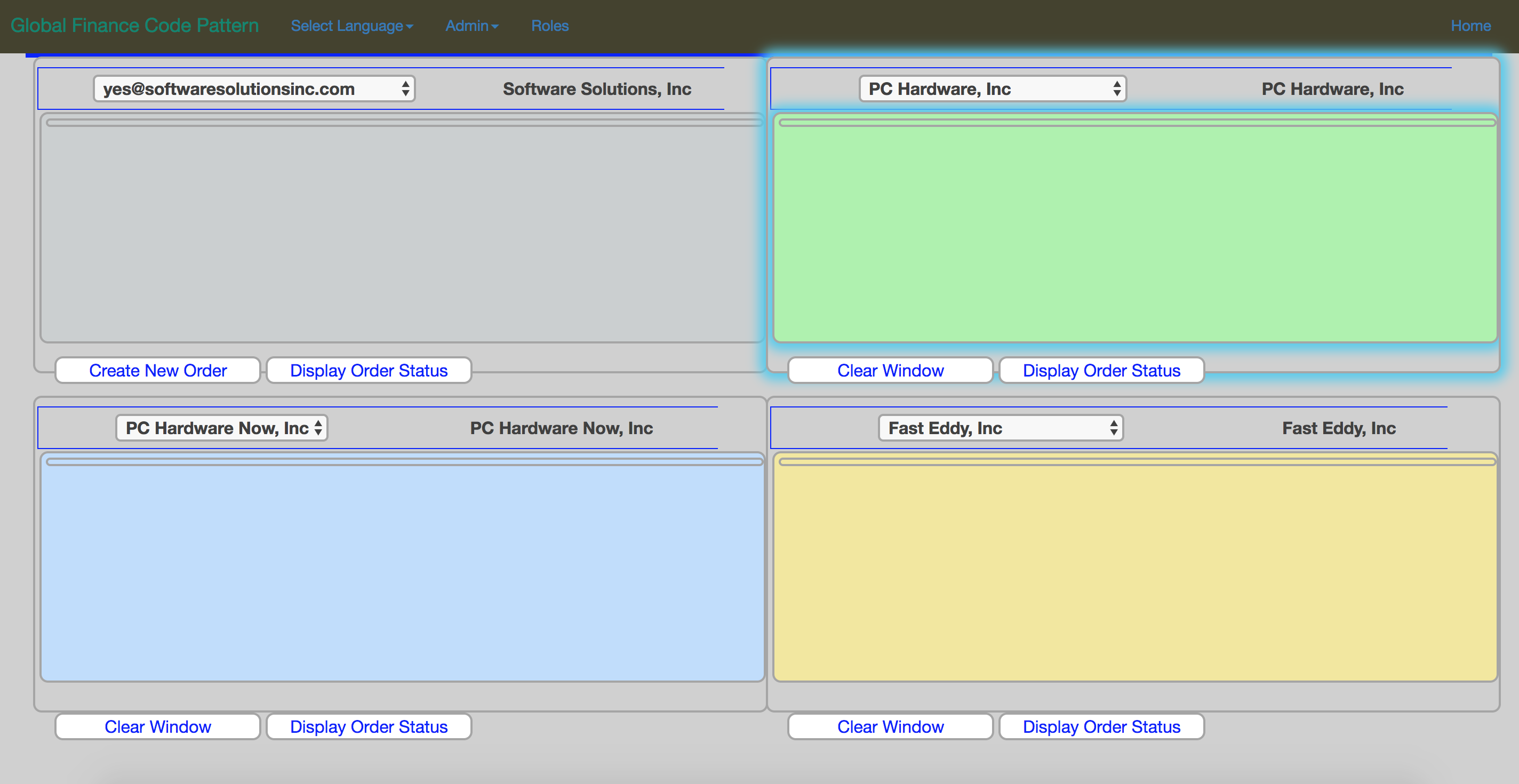The height and width of the screenshot is (784, 1519).
Task: Click inside the yellow Fast Eddy message area
Action: coord(1134,572)
